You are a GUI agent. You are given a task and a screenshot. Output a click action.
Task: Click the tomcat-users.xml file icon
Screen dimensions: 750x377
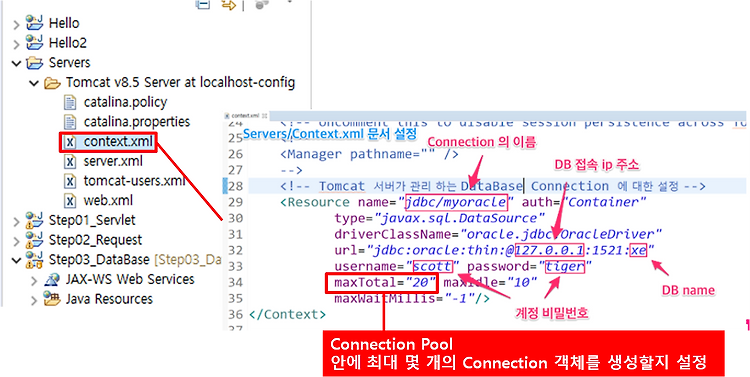pyautogui.click(x=70, y=181)
